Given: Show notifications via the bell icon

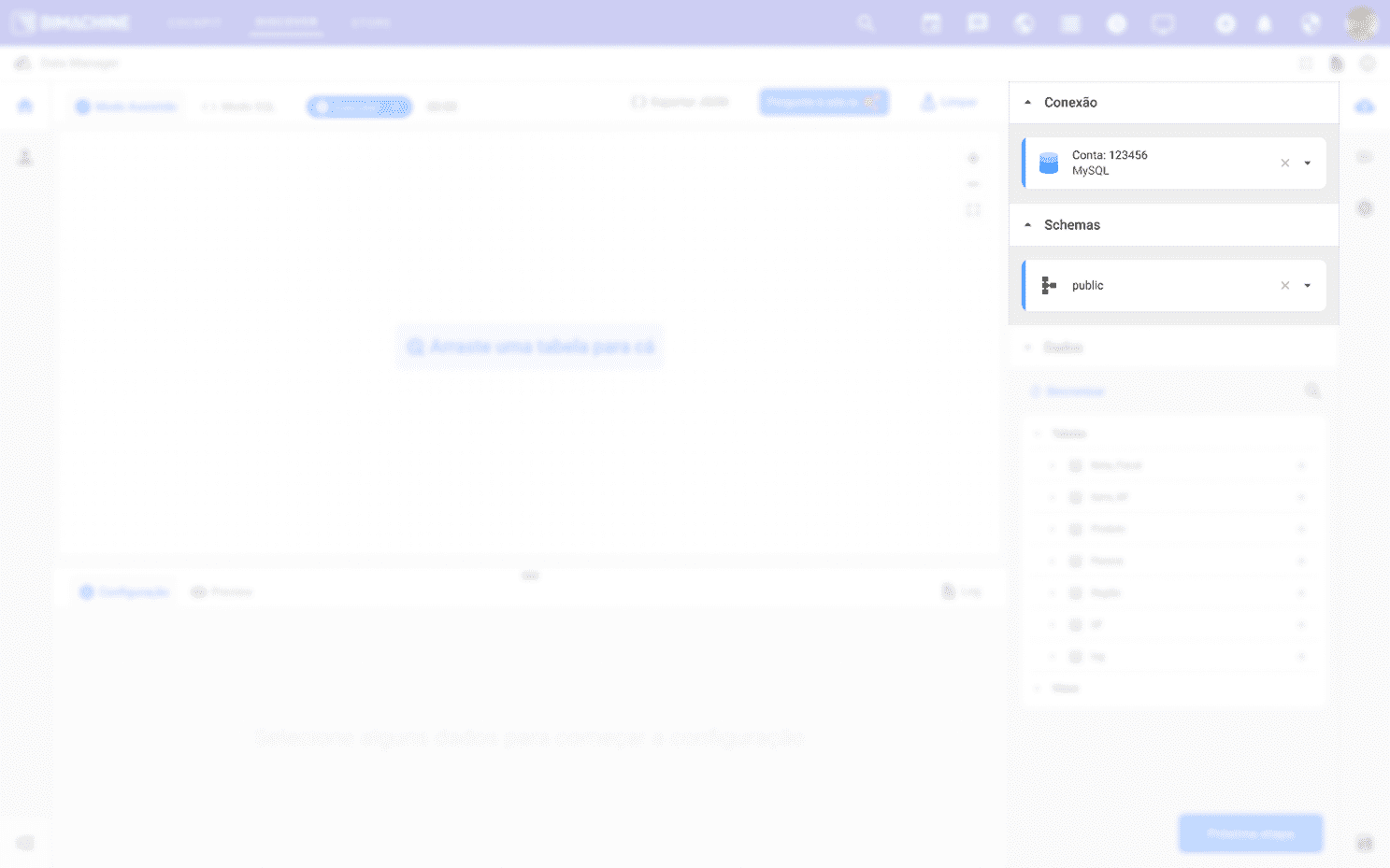Looking at the screenshot, I should pos(1264,24).
